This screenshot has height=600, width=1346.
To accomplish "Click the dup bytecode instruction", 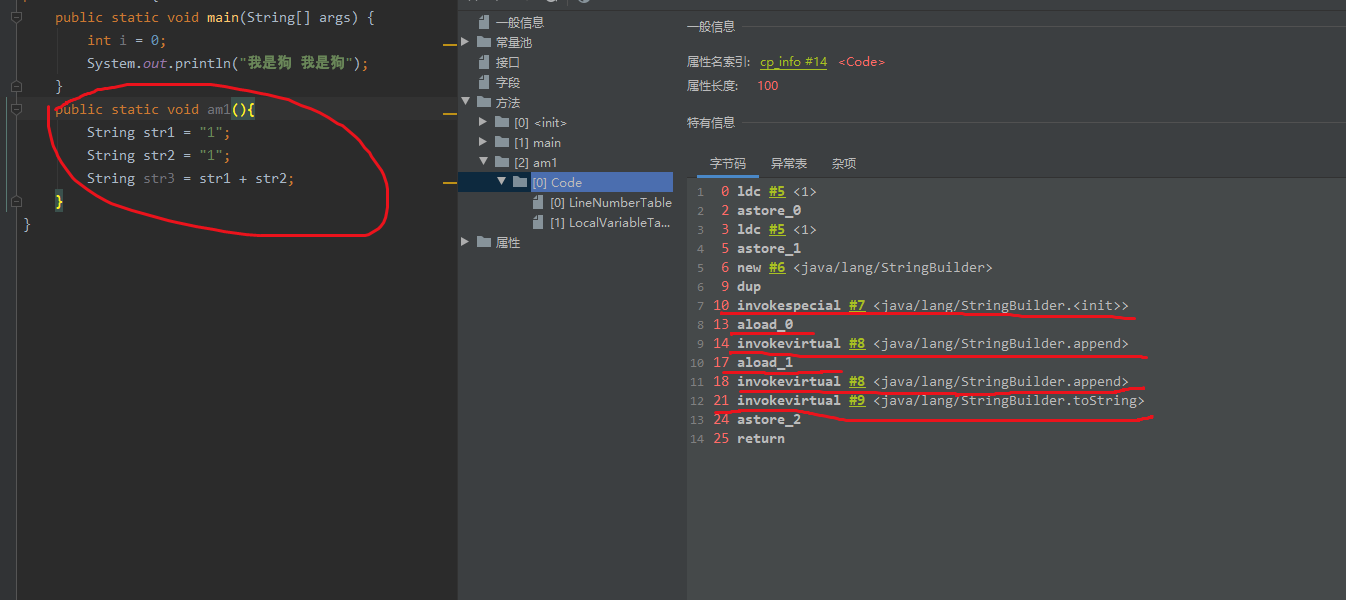I will coord(749,286).
